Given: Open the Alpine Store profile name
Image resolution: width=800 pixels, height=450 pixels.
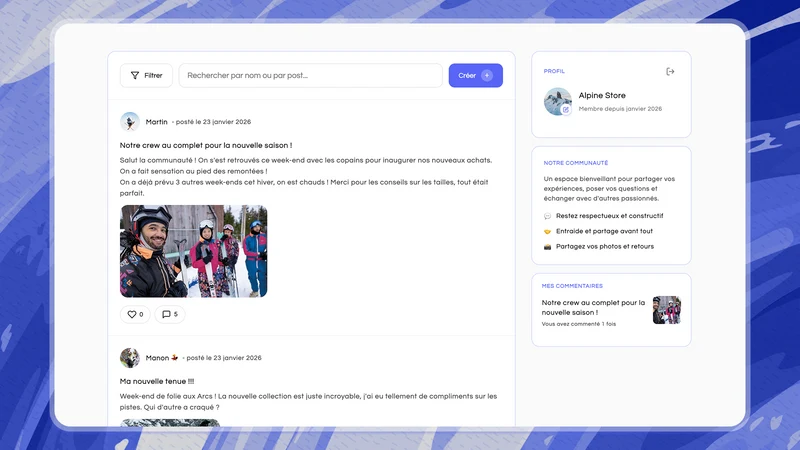Looking at the screenshot, I should (x=602, y=95).
